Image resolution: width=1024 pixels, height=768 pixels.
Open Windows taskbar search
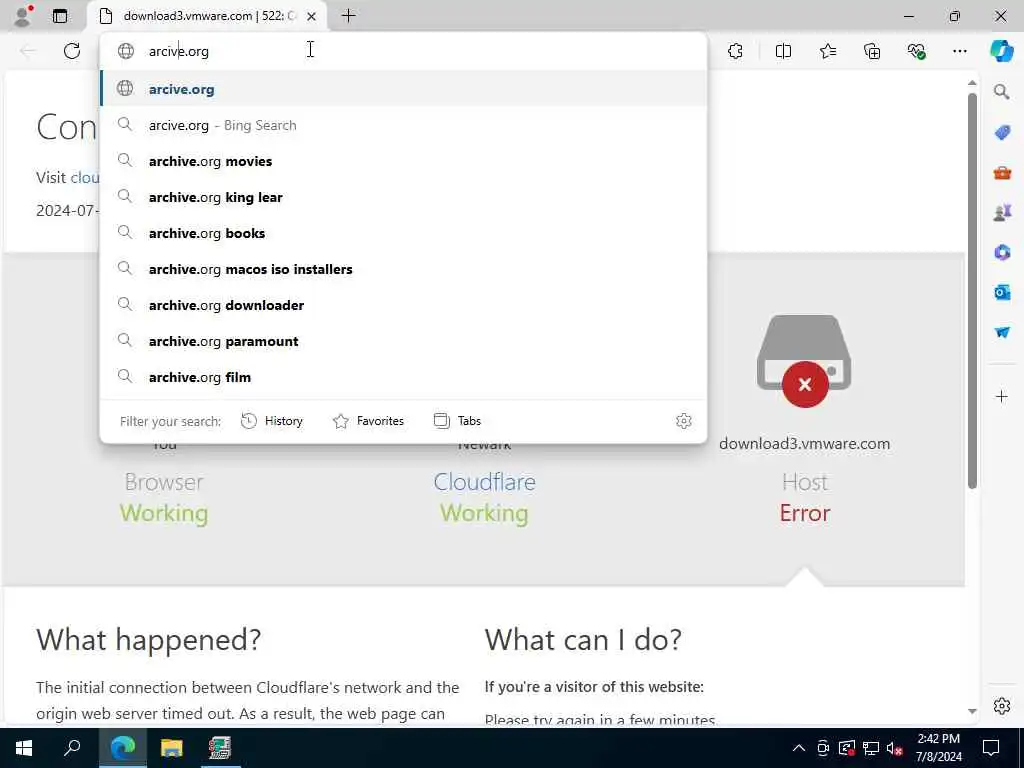coord(72,748)
